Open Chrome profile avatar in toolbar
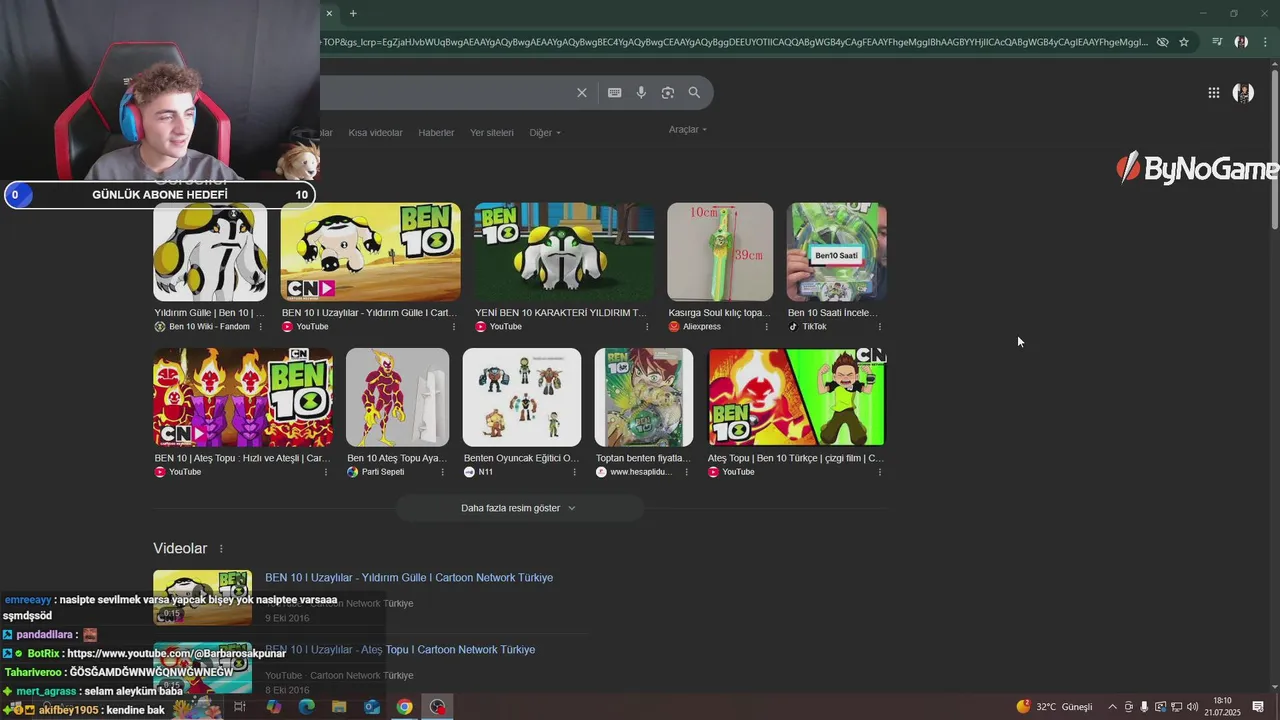The width and height of the screenshot is (1280, 720). pos(1241,42)
